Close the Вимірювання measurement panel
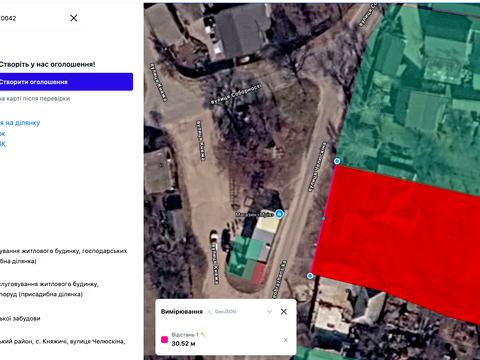The image size is (480, 360). 284,312
